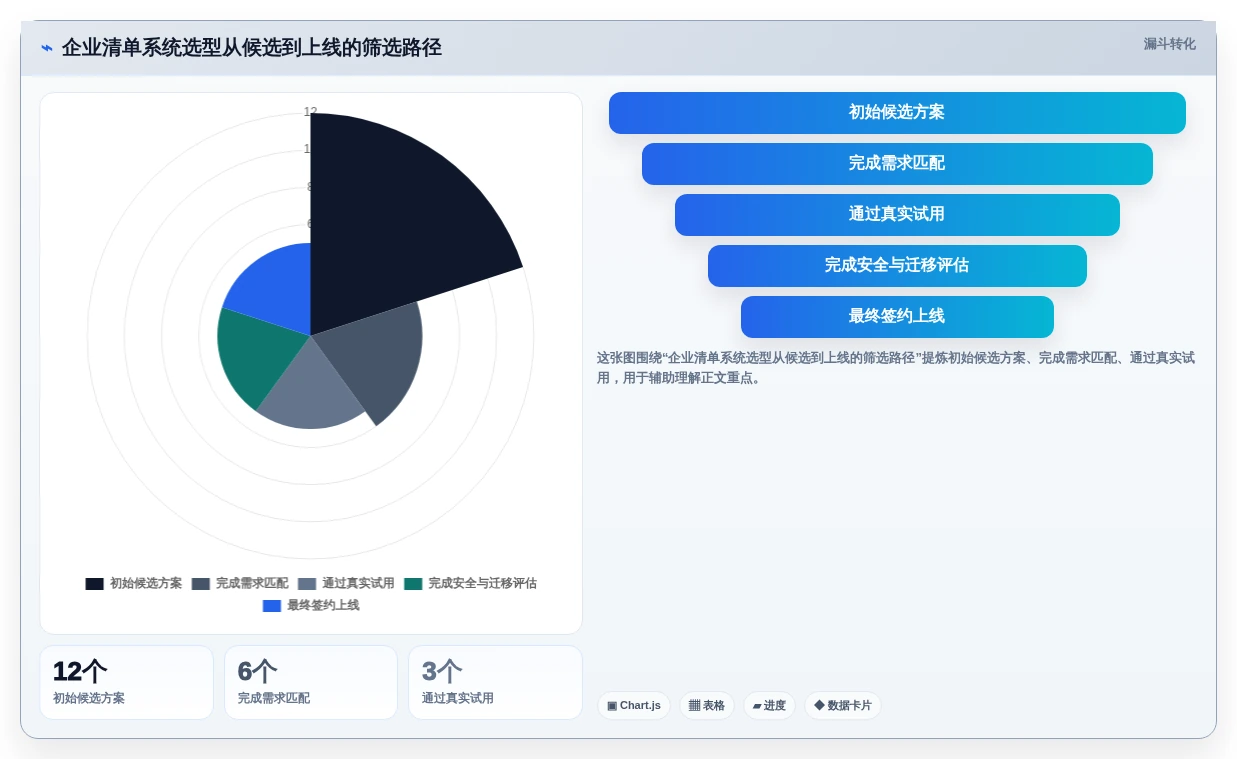Select the 完成安全与迁移评估 funnel bar
Screen dimensions: 1237x759
pyautogui.click(x=897, y=266)
